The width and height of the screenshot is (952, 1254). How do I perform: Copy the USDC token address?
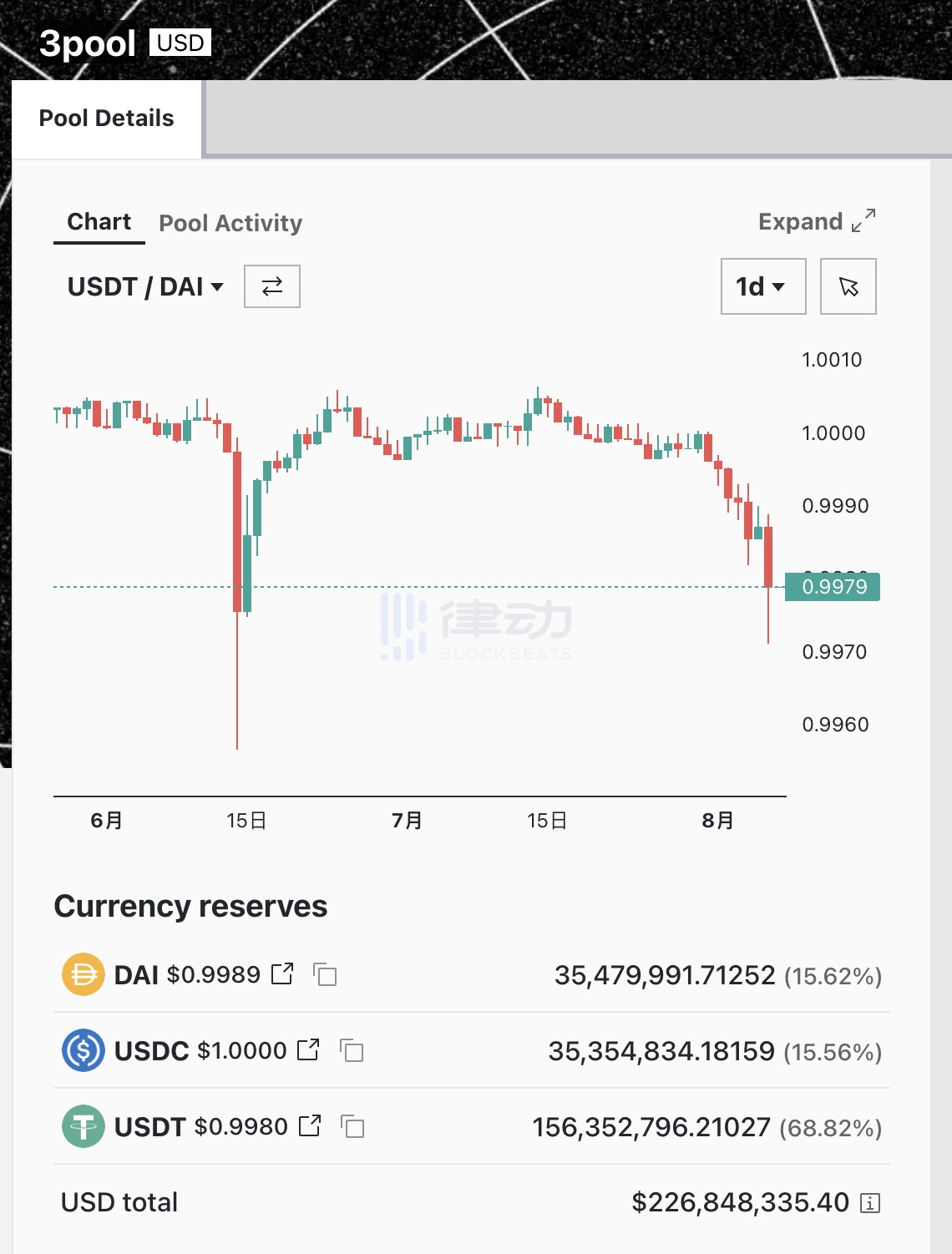coord(352,1050)
